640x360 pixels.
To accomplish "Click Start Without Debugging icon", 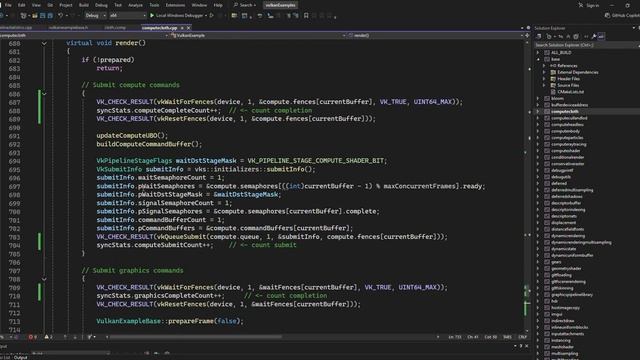I will point(212,16).
